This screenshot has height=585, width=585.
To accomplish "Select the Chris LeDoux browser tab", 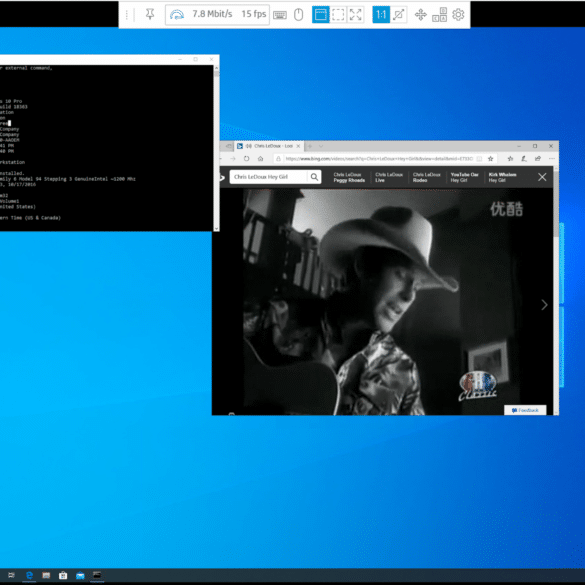I will click(269, 146).
